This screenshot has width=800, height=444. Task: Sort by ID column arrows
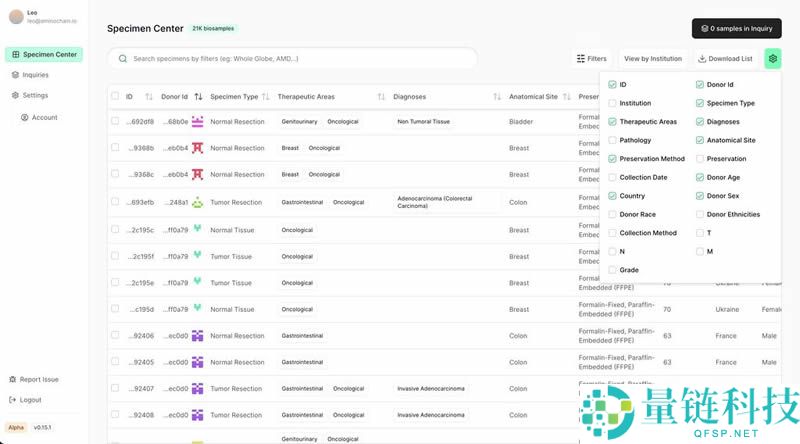(149, 96)
